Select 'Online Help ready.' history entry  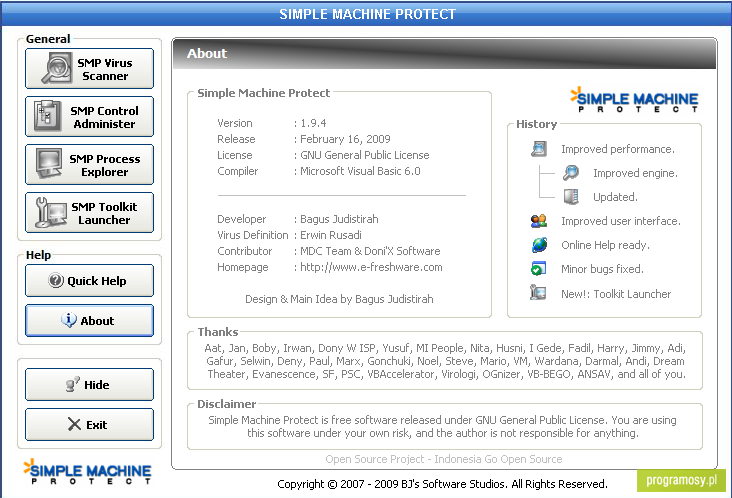point(605,245)
